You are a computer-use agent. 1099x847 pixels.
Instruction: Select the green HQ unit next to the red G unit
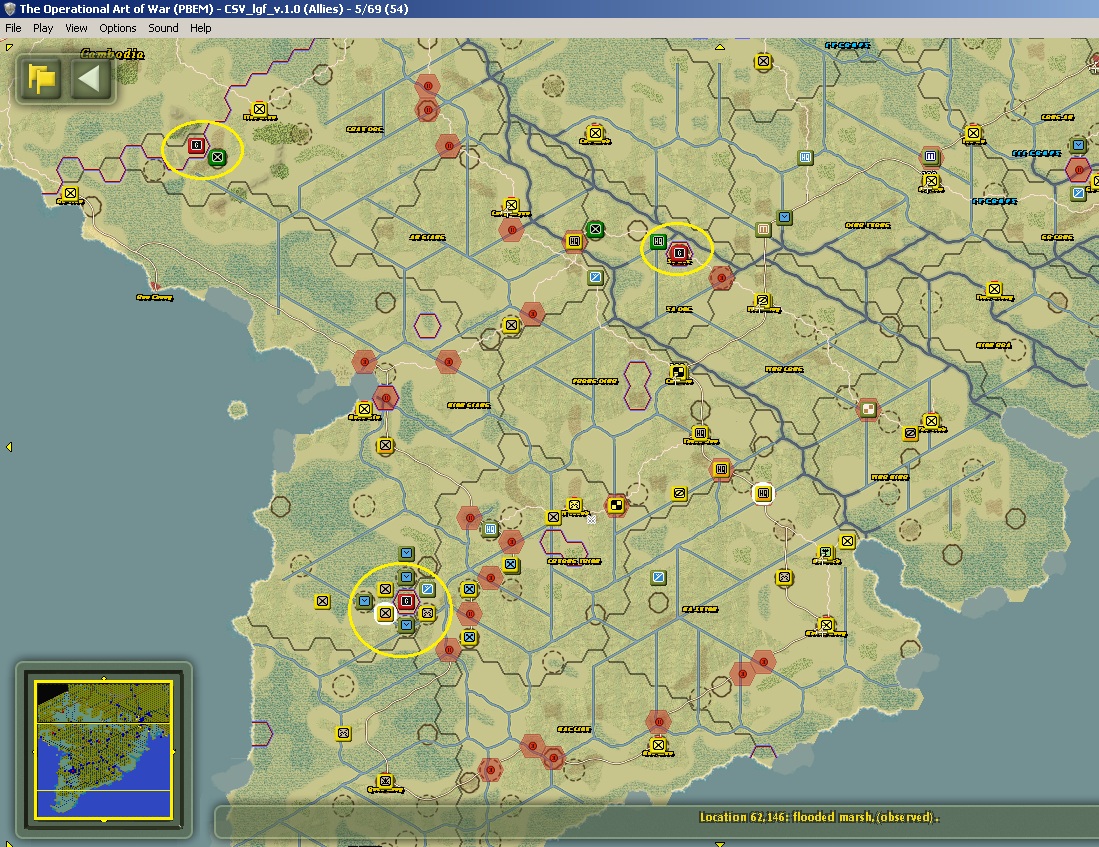tap(657, 242)
